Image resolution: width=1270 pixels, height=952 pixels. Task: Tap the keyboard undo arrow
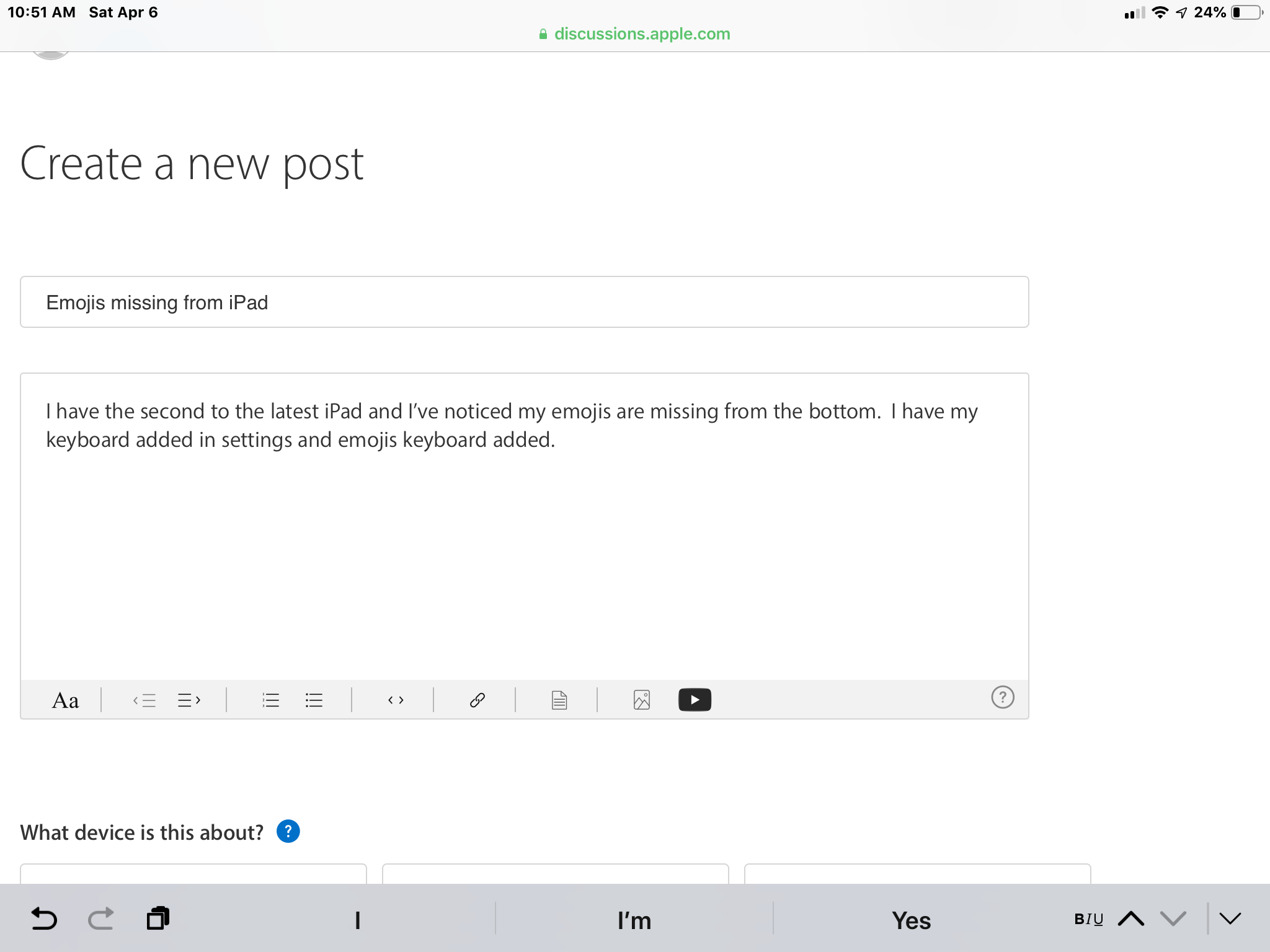pyautogui.click(x=44, y=919)
